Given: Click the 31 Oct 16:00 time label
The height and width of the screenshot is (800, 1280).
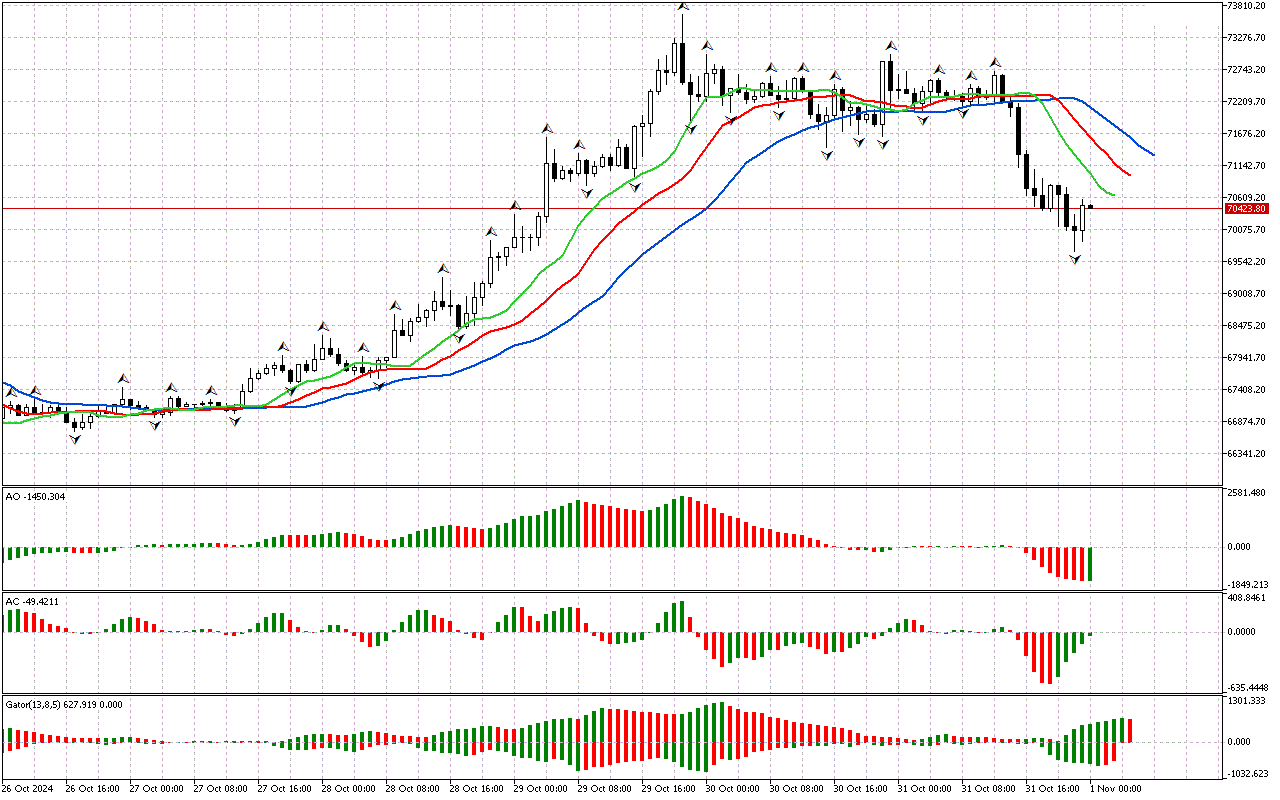Looking at the screenshot, I should tap(1052, 788).
